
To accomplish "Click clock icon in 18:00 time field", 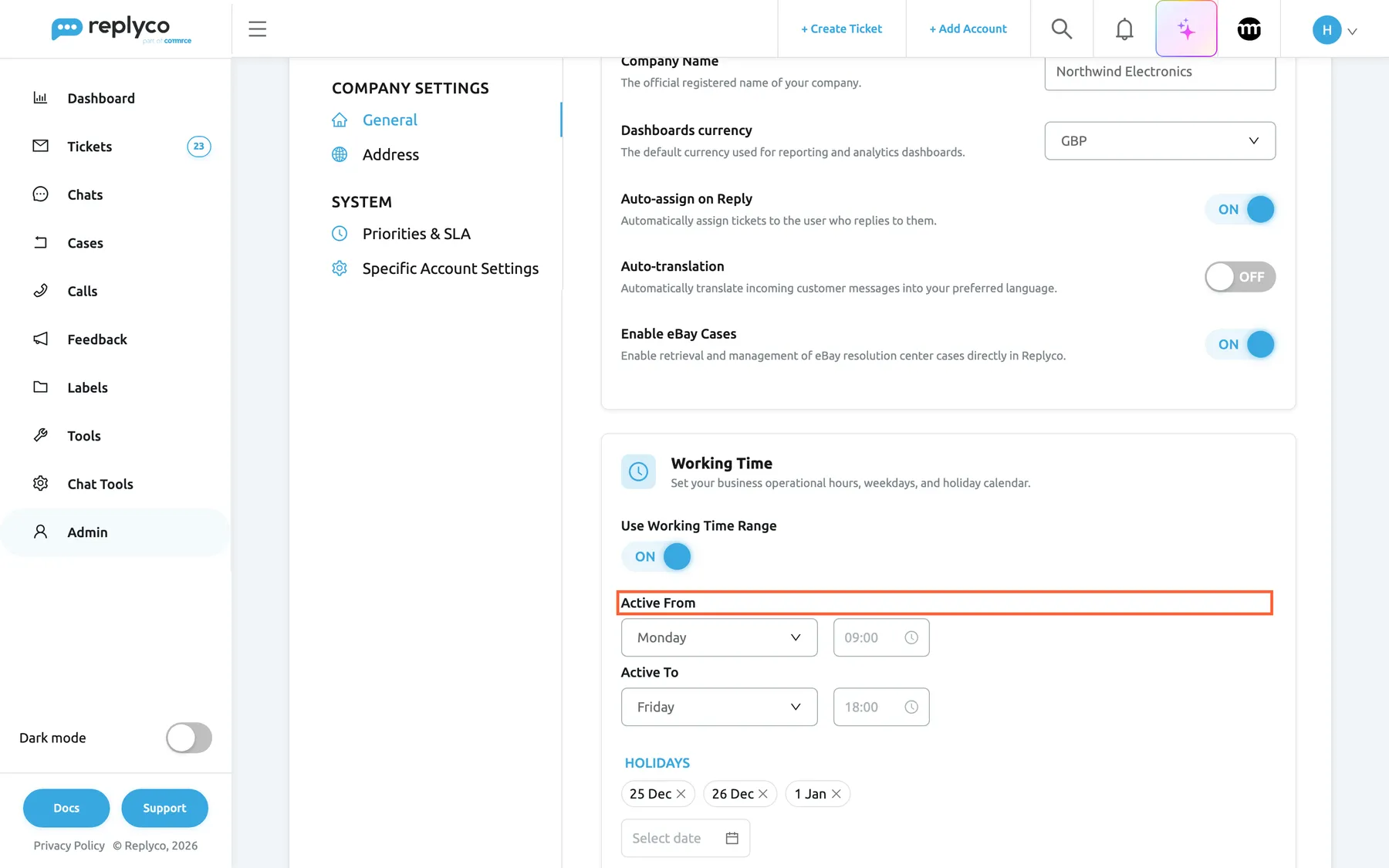I will pyautogui.click(x=911, y=707).
